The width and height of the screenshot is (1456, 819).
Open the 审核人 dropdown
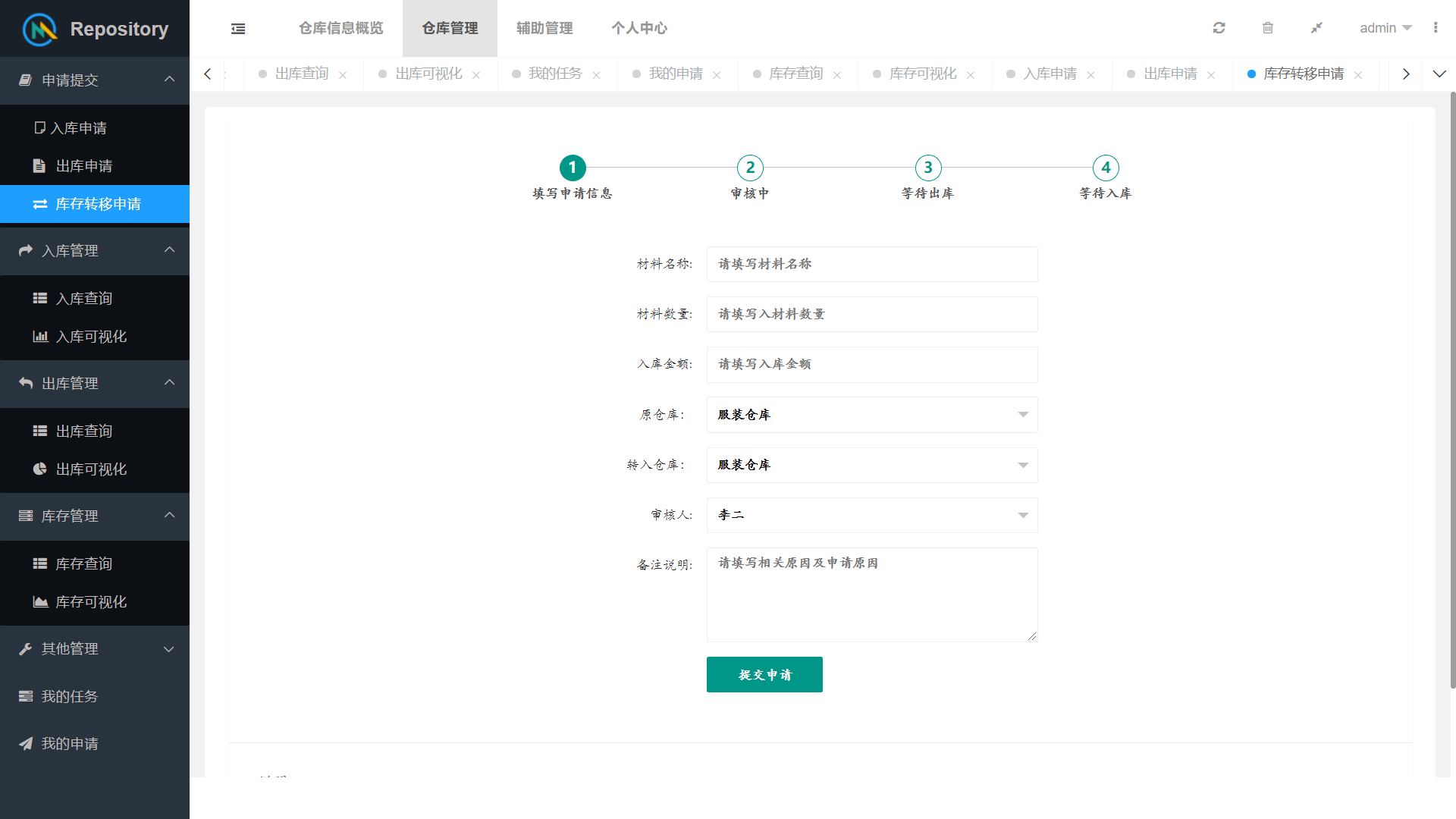871,515
